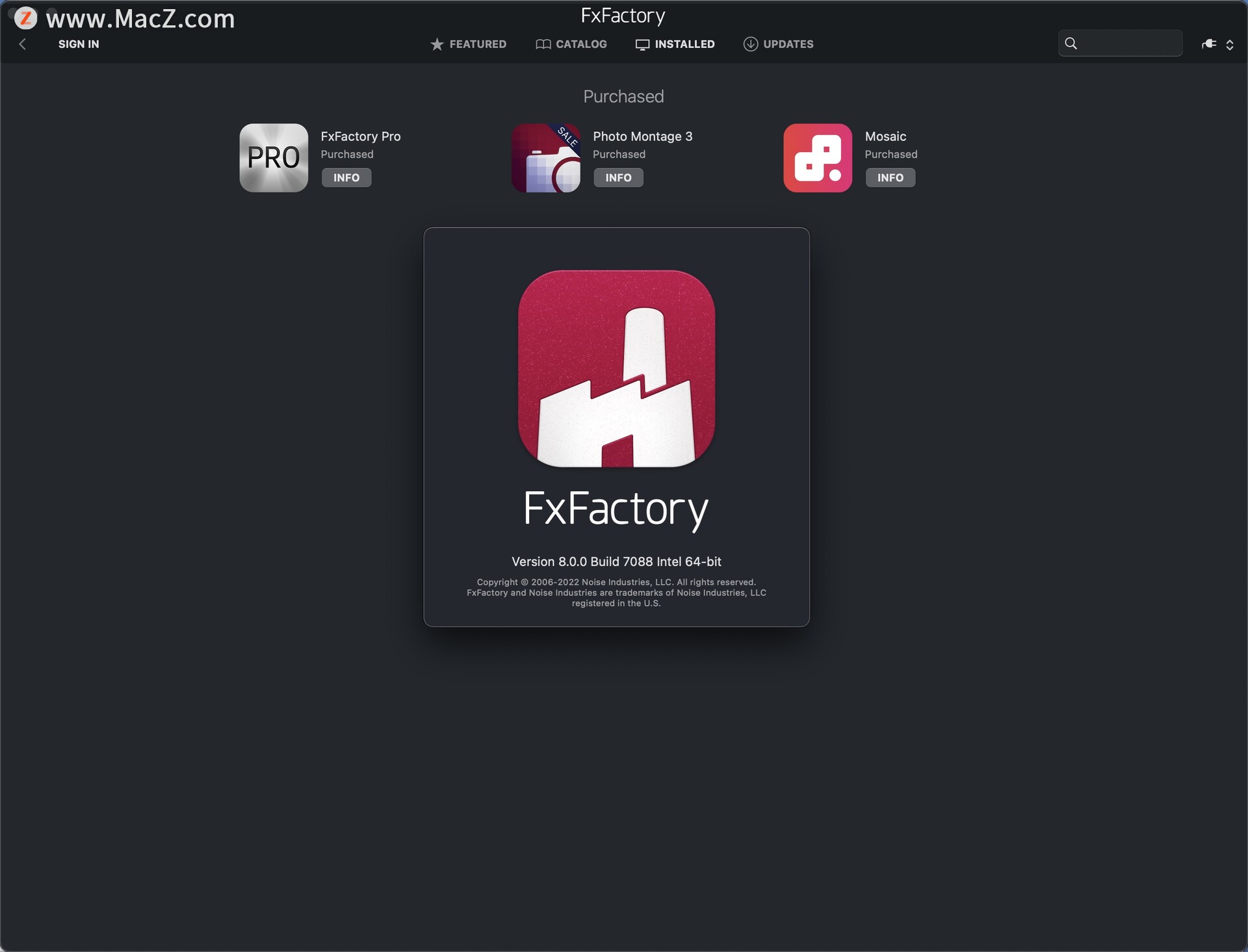
Task: Click Purchased status under Mosaic
Action: (890, 154)
